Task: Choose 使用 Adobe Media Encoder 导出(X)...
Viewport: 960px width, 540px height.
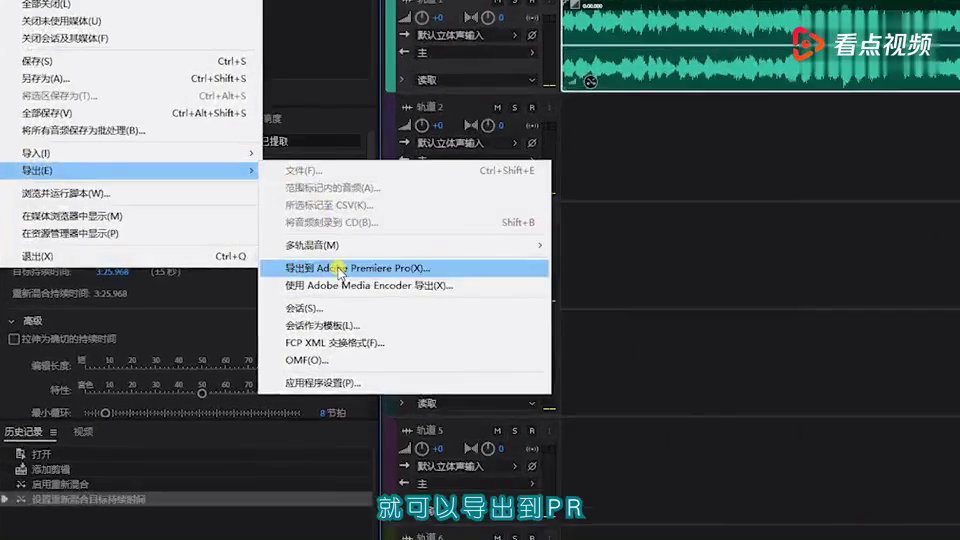Action: click(404, 286)
